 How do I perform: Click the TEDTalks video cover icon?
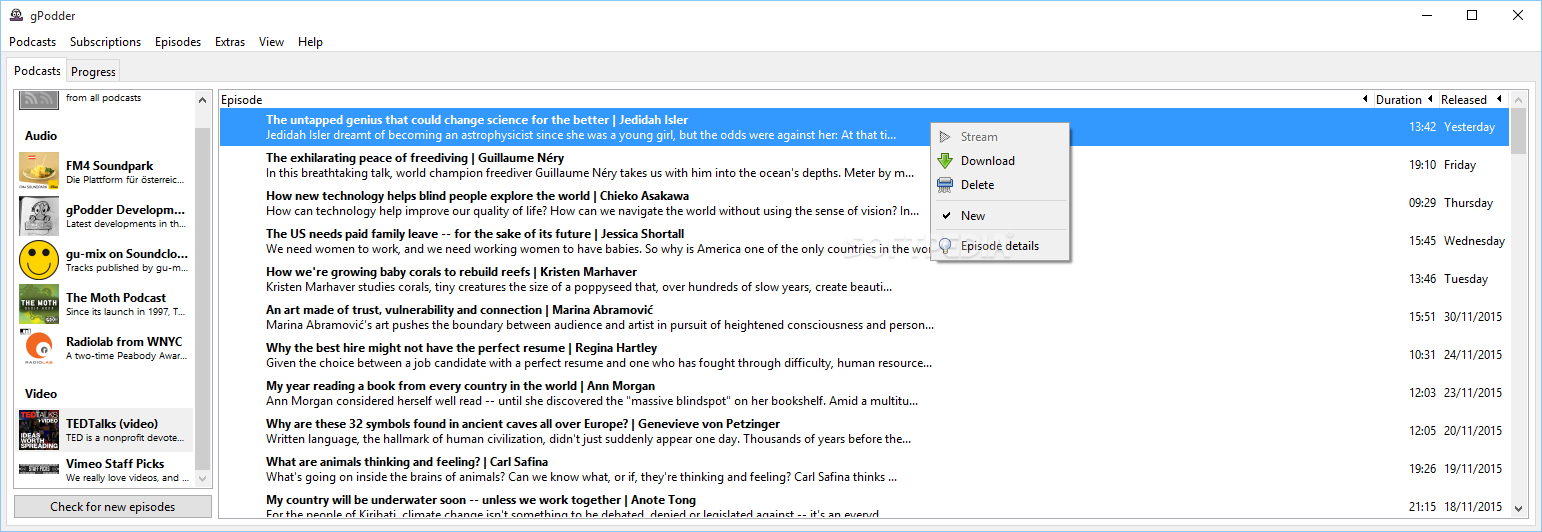pos(39,430)
